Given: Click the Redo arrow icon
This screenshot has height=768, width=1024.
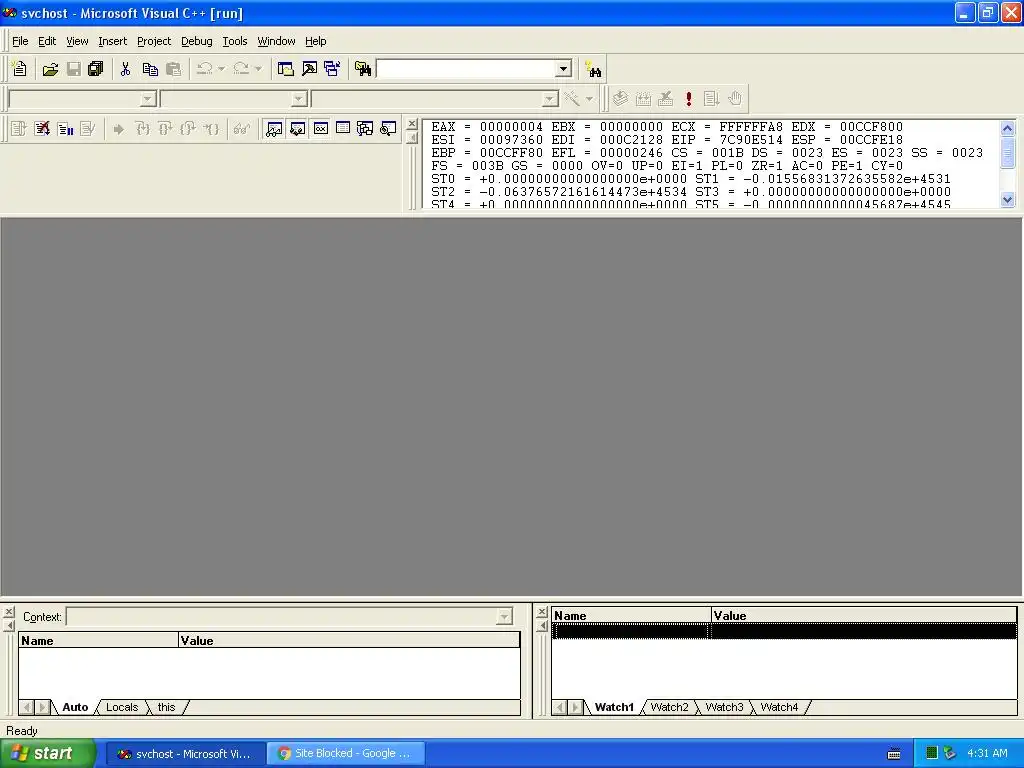Looking at the screenshot, I should coord(241,69).
